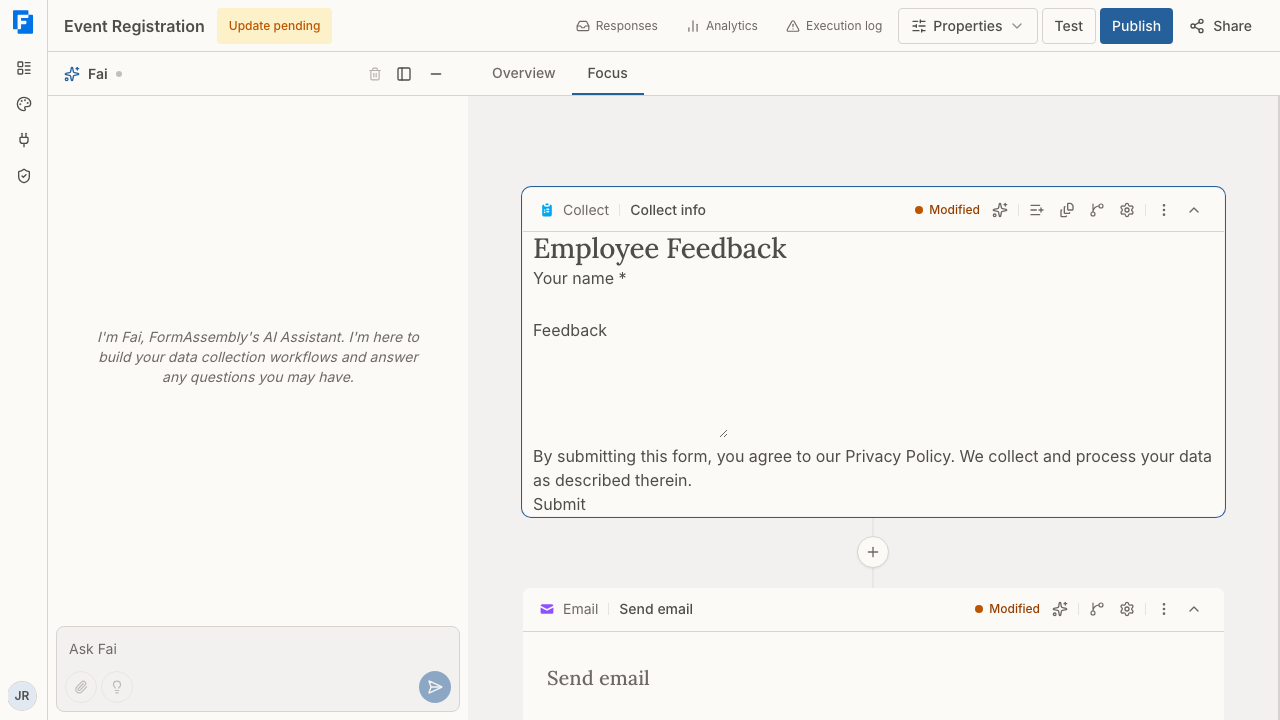
Task: Add a step with the plus button
Action: (x=873, y=552)
